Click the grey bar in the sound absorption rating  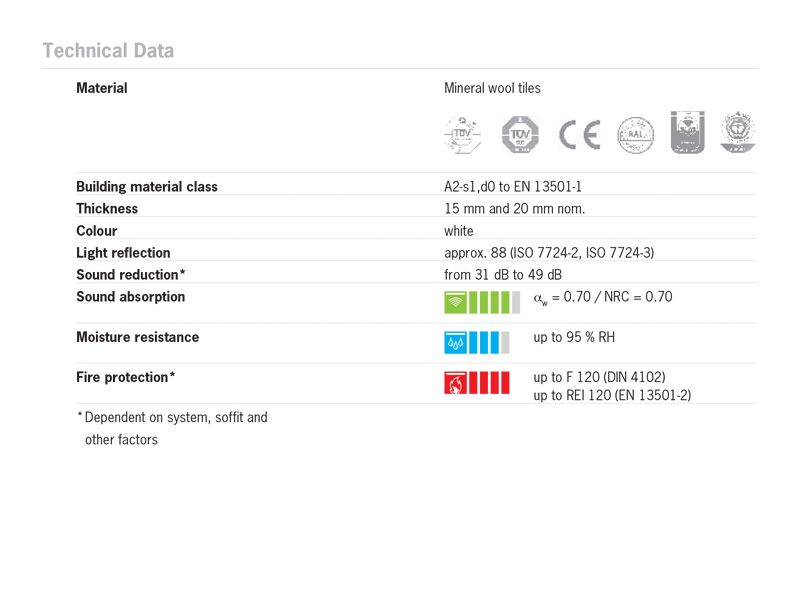(516, 301)
